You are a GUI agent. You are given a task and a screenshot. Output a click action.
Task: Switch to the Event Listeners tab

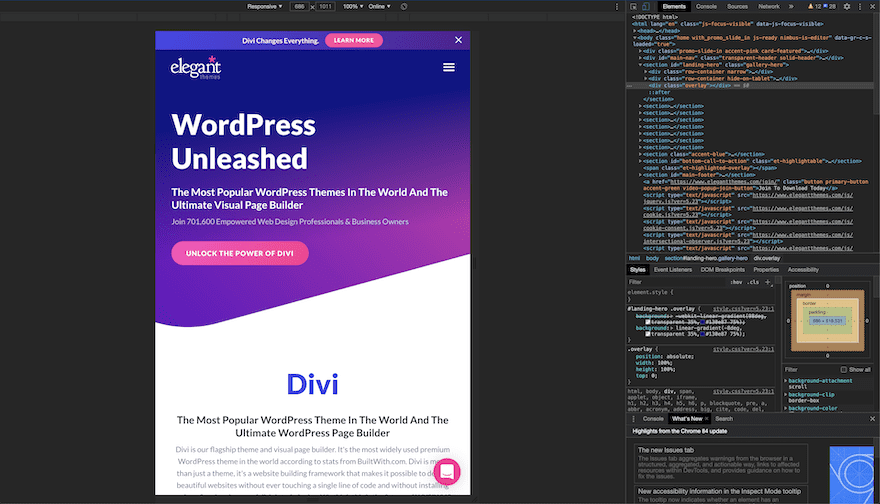point(672,269)
